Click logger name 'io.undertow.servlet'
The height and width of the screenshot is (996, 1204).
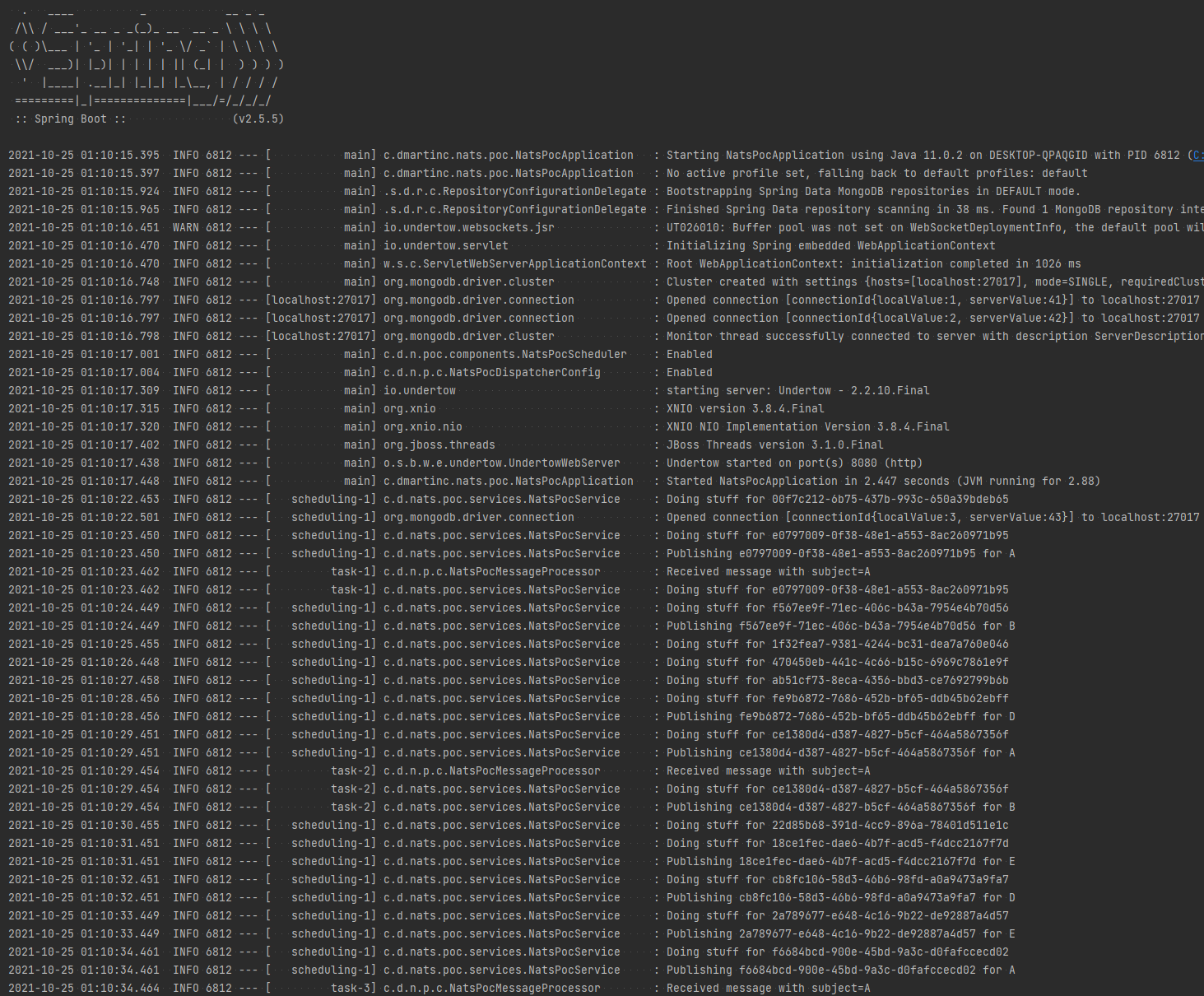click(x=446, y=246)
